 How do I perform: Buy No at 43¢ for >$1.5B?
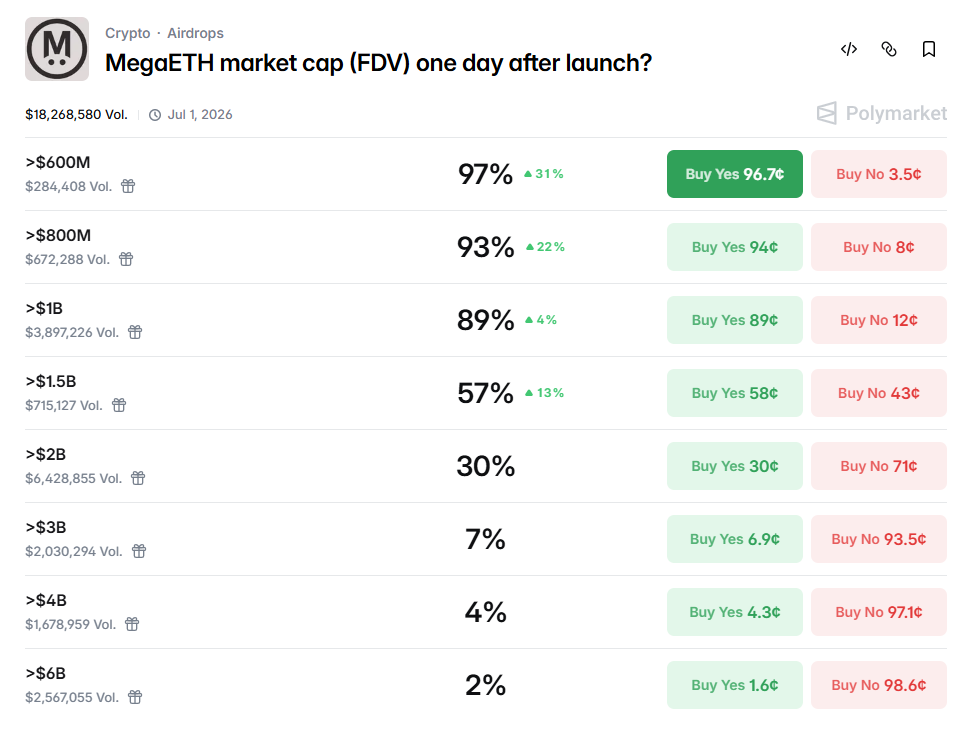(878, 393)
